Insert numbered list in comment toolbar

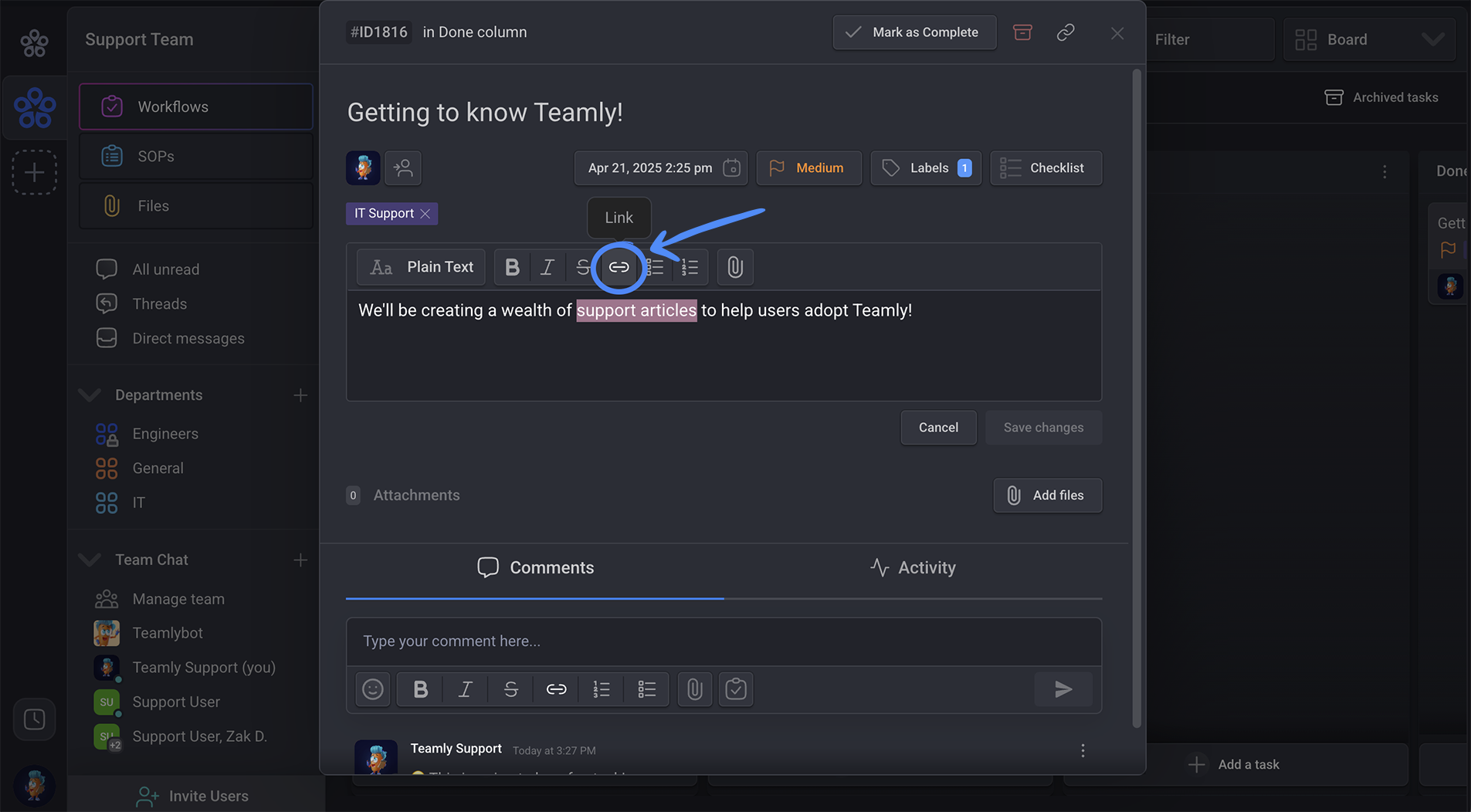click(602, 689)
